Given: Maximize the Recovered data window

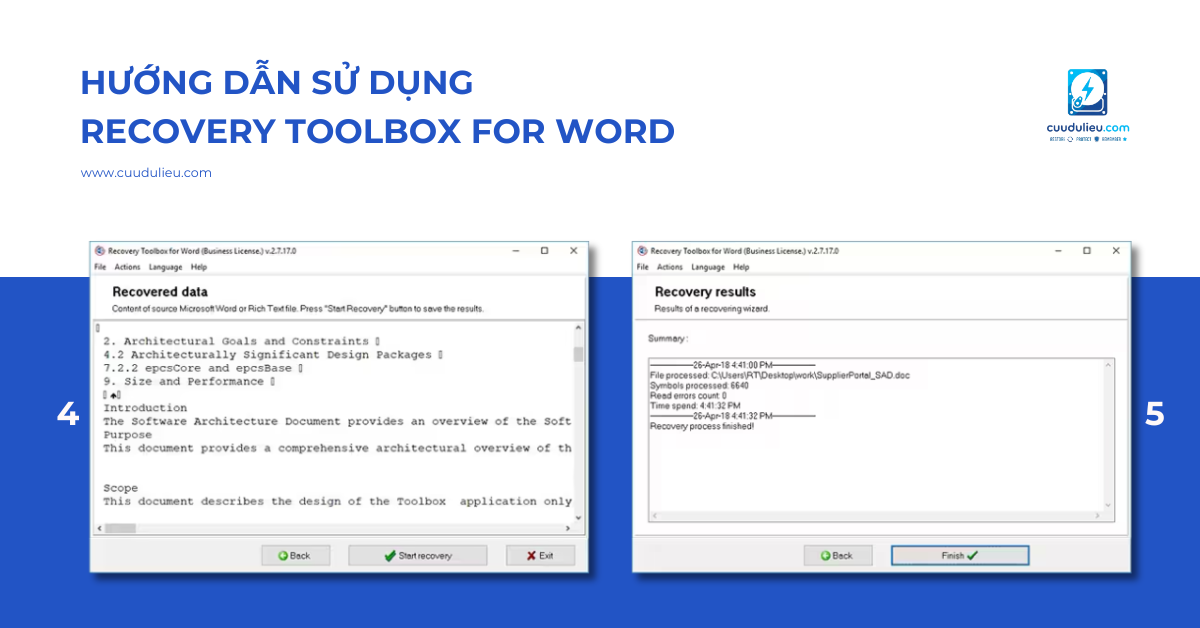Looking at the screenshot, I should [544, 250].
